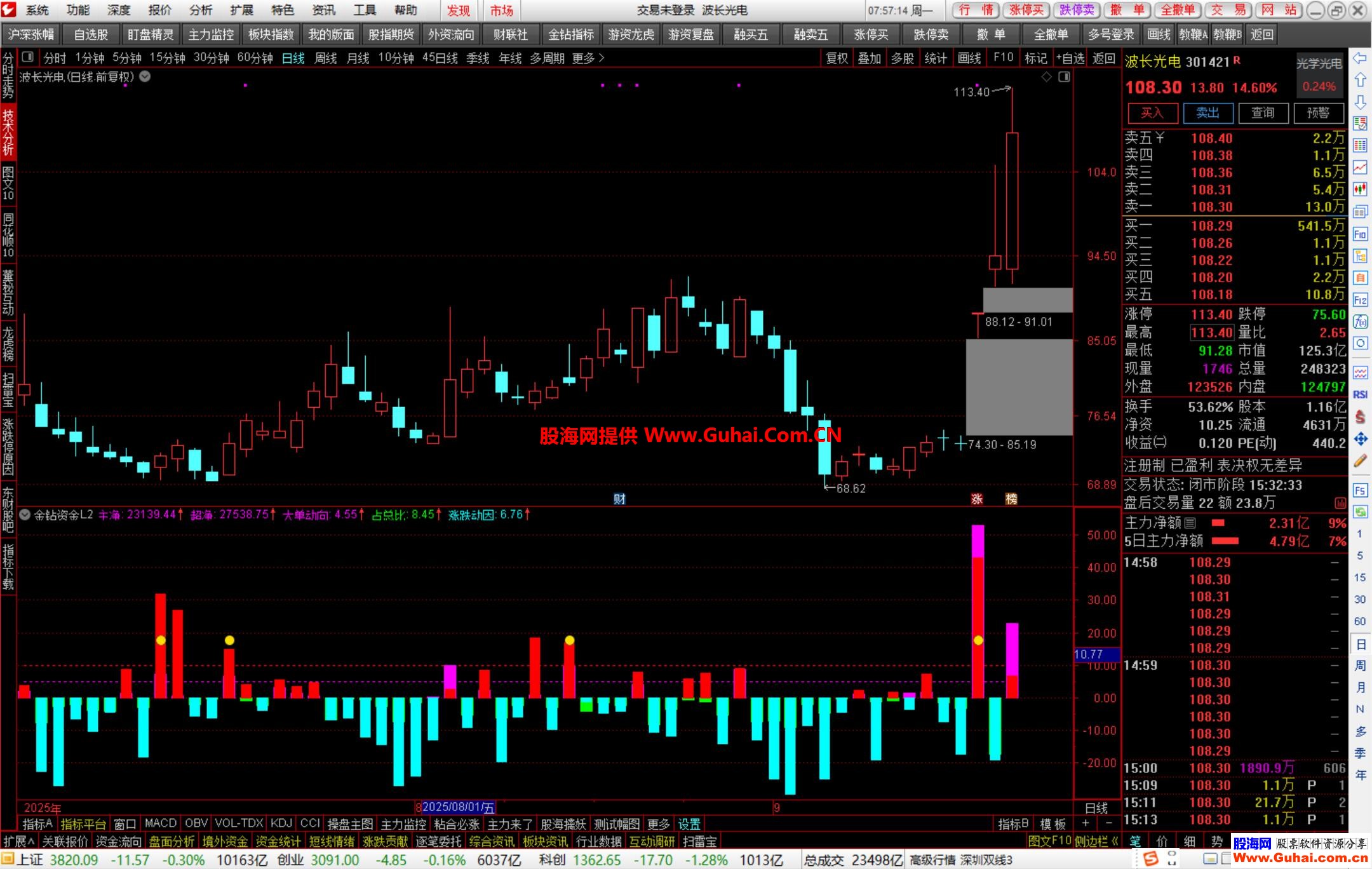Toggle 叠加 overlay in chart toolbar
Screen dimensions: 1372x869
click(870, 58)
